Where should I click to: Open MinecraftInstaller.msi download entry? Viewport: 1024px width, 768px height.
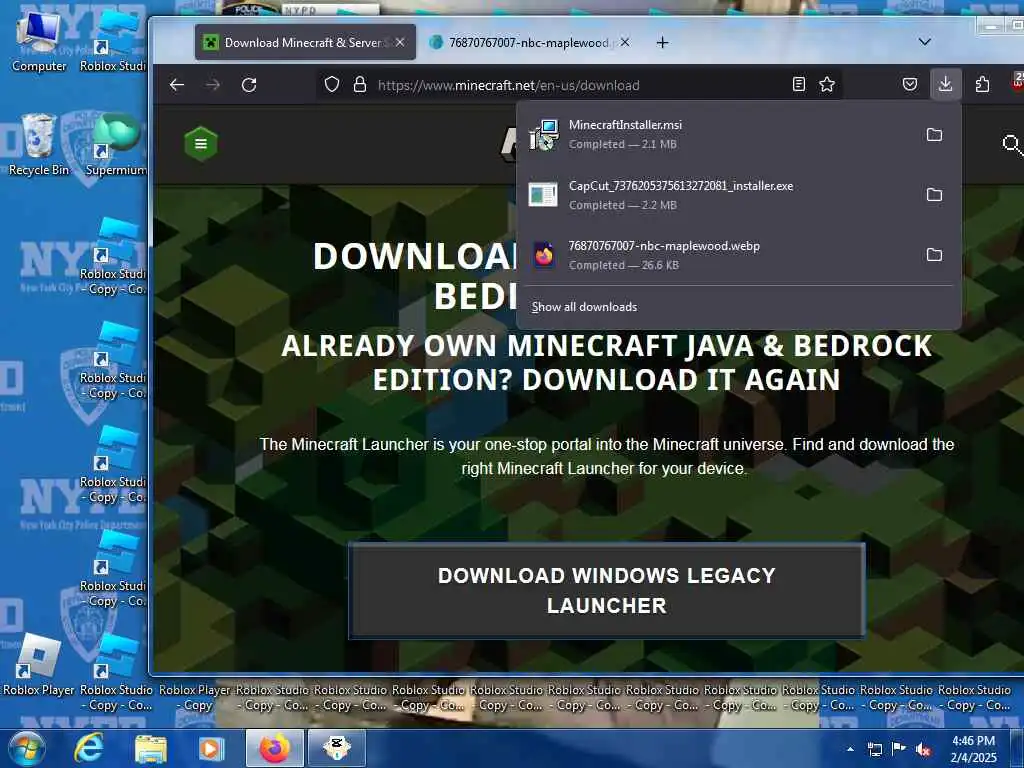tap(718, 135)
